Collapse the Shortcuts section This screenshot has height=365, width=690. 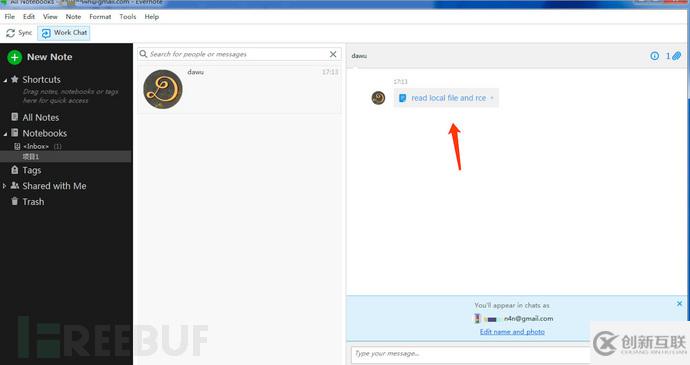pos(5,80)
